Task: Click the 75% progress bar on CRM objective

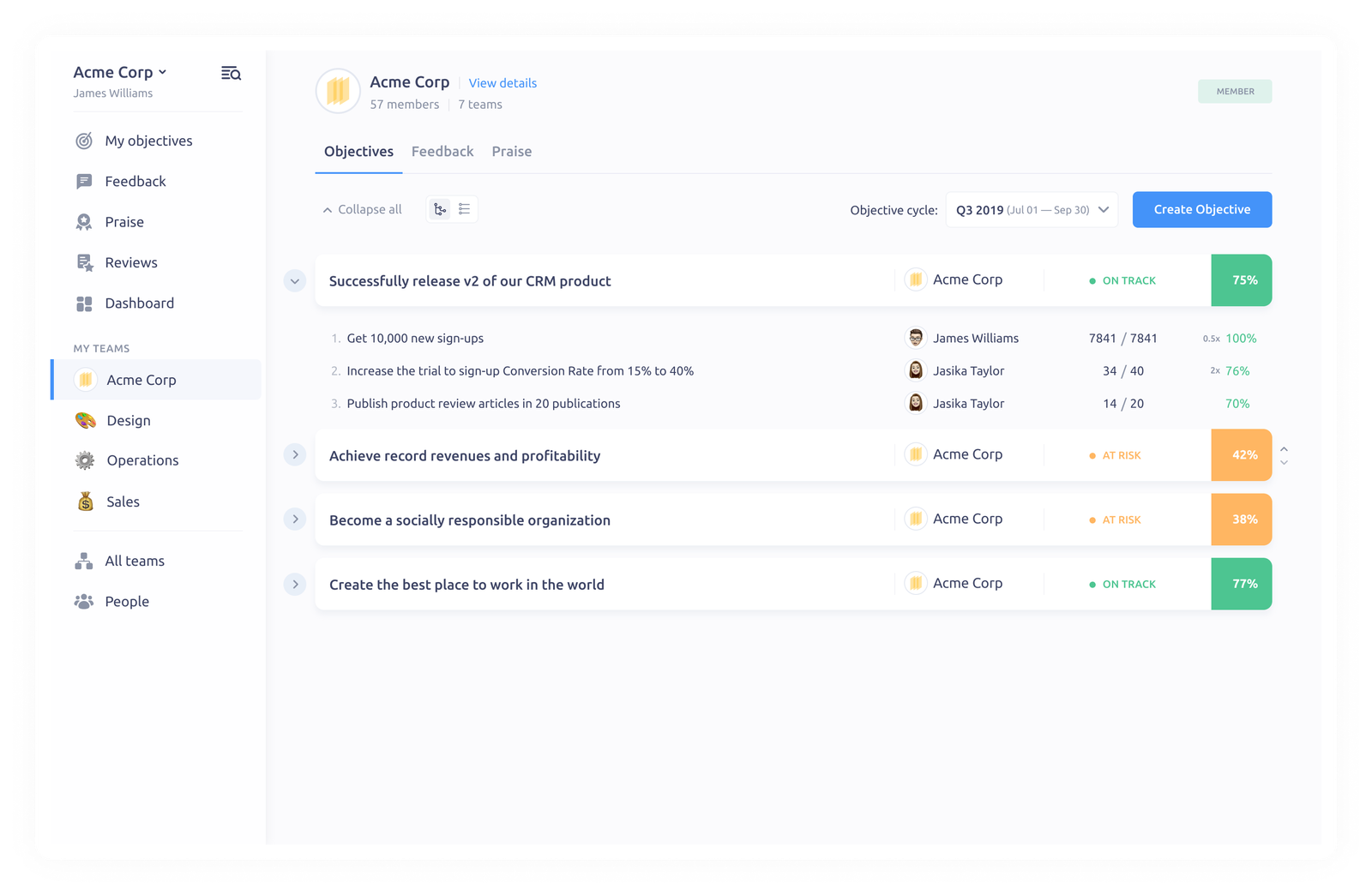Action: [x=1241, y=280]
